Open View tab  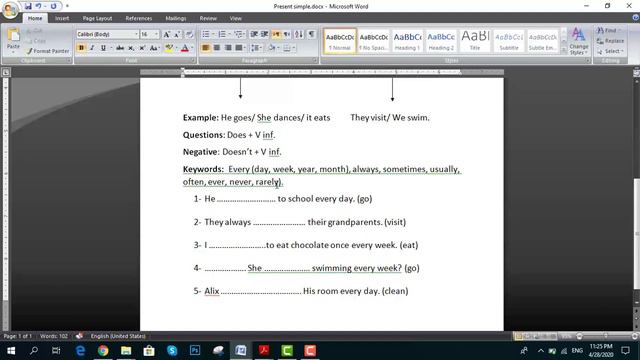[x=236, y=18]
